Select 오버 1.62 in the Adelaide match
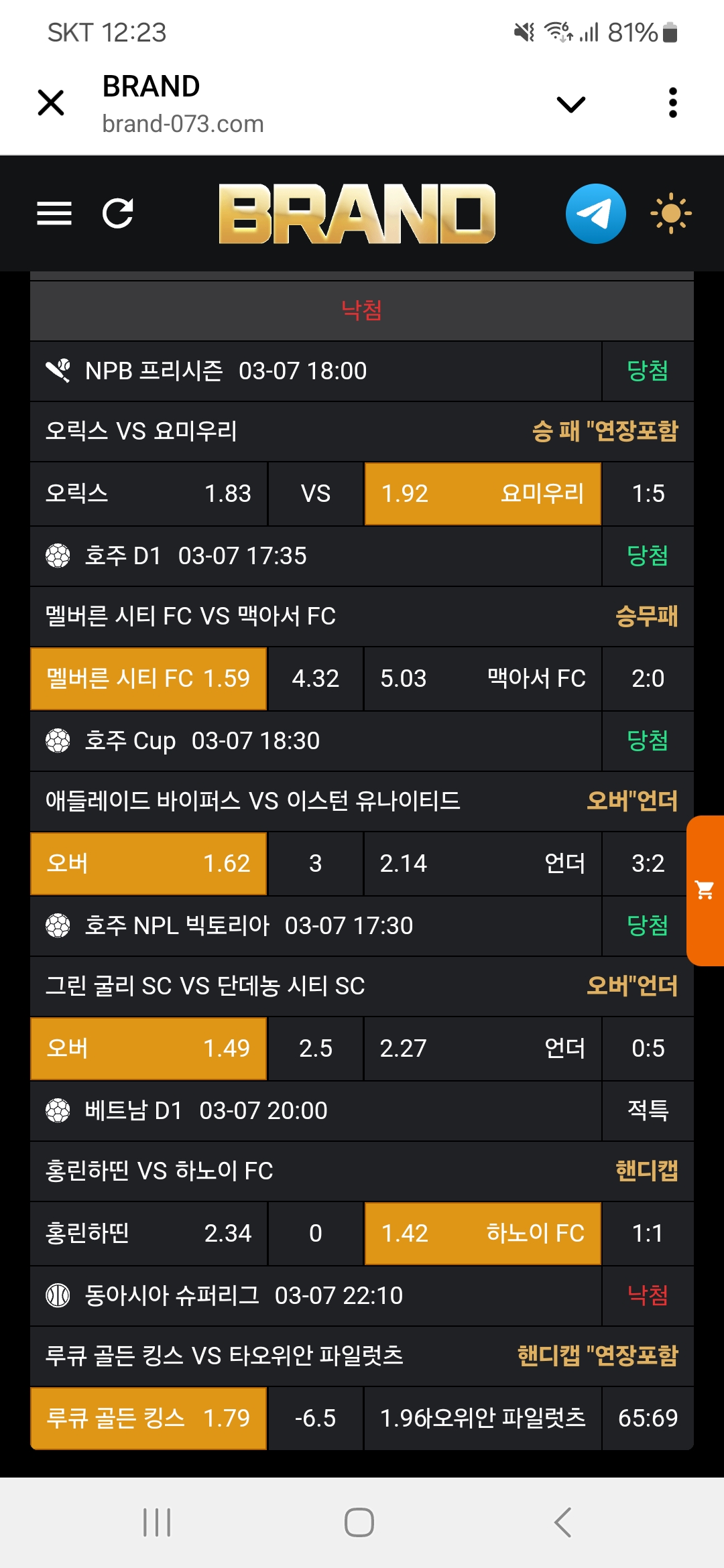Image resolution: width=724 pixels, height=1568 pixels. coord(149,864)
